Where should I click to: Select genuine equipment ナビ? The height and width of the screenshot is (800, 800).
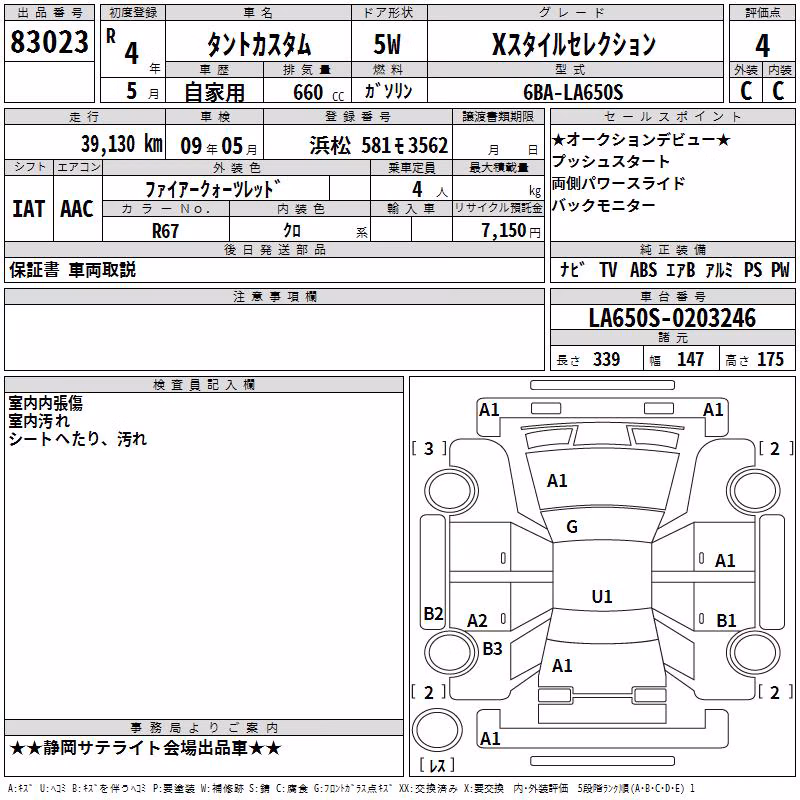572,269
